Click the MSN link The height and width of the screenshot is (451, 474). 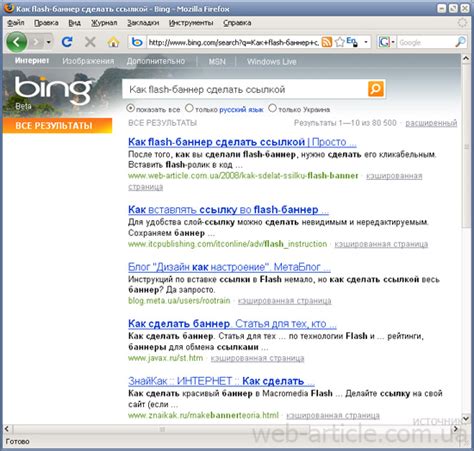click(217, 62)
